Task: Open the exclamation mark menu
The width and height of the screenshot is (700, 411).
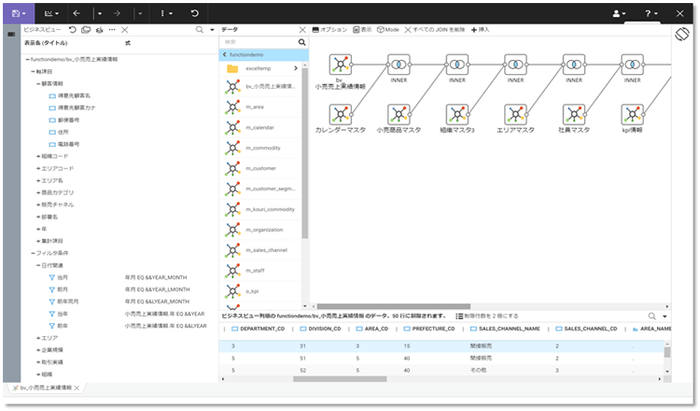Action: 167,13
